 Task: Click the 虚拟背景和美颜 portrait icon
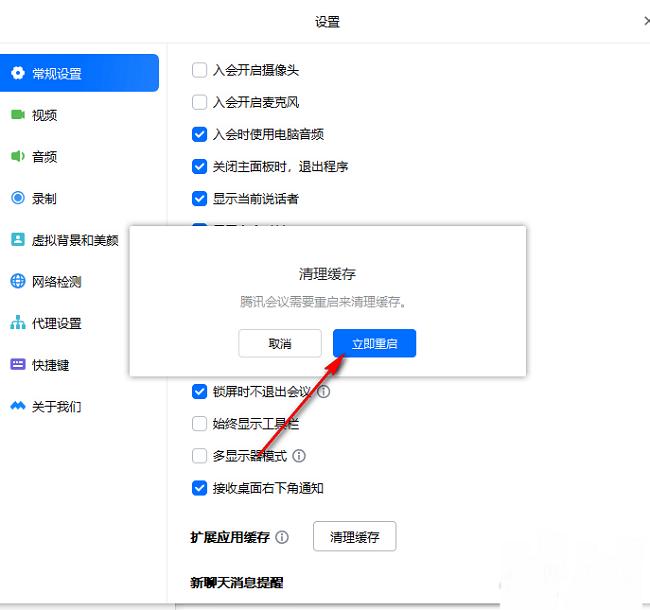[18, 240]
